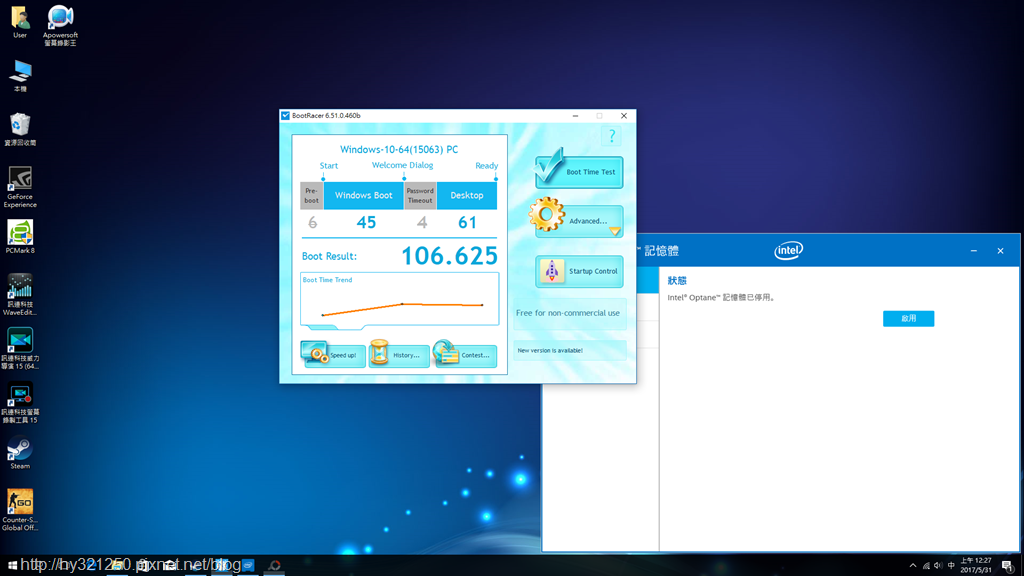The image size is (1024, 576).
Task: Select the WaveEdit desktop shortcut
Action: coord(20,295)
